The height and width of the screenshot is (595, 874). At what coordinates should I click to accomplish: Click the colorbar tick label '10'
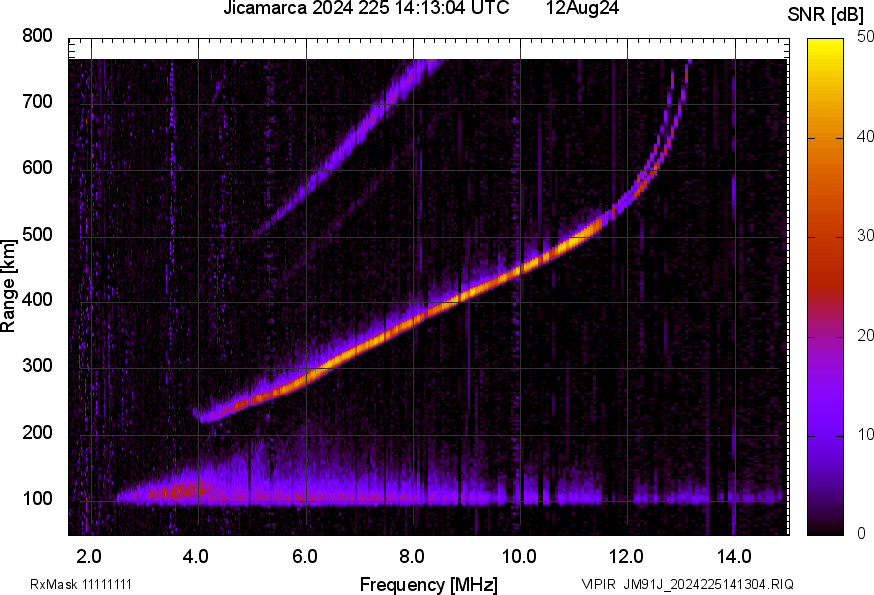click(865, 434)
